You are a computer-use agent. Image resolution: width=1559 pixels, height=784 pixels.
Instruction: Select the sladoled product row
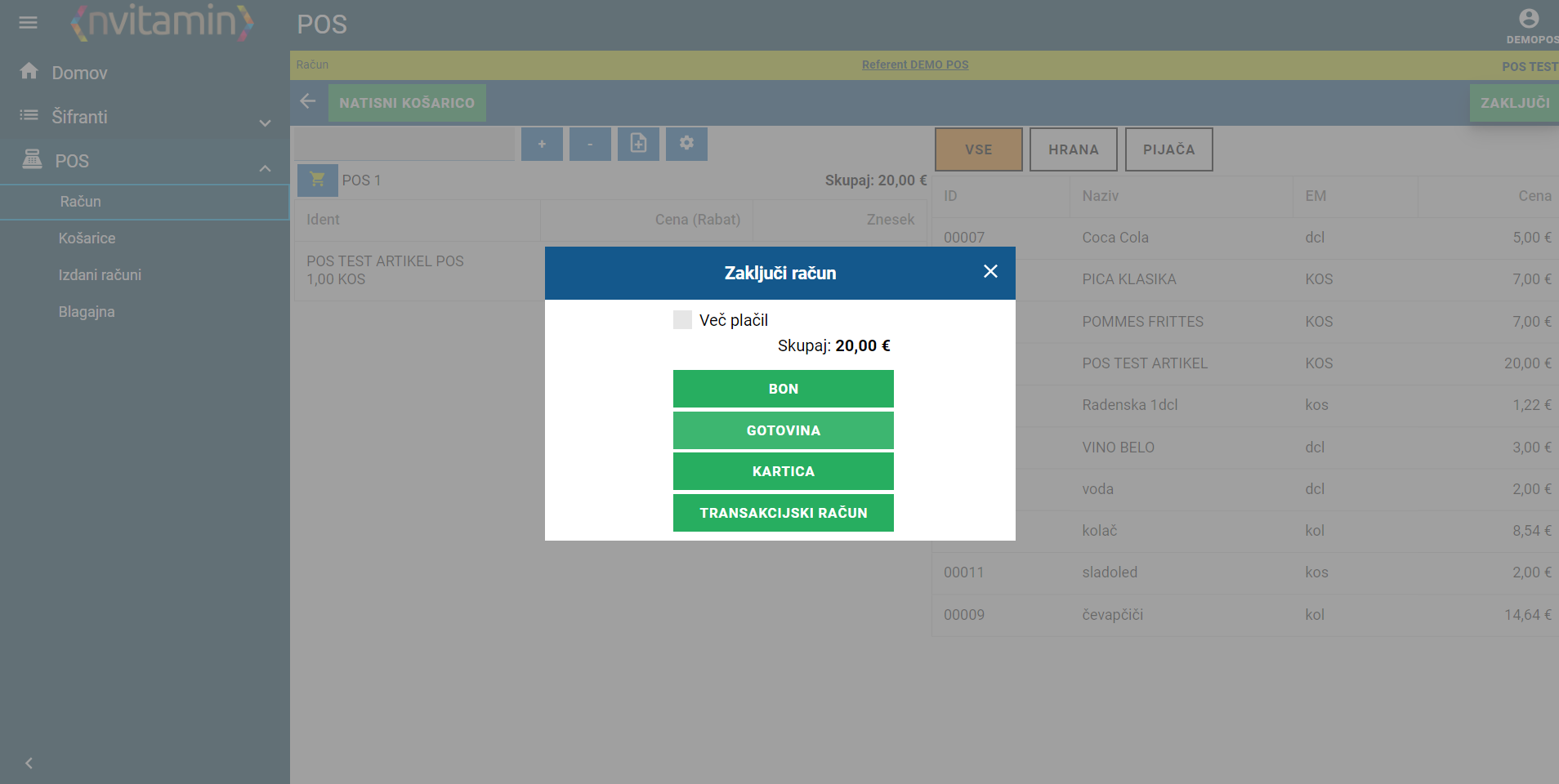pos(1245,572)
